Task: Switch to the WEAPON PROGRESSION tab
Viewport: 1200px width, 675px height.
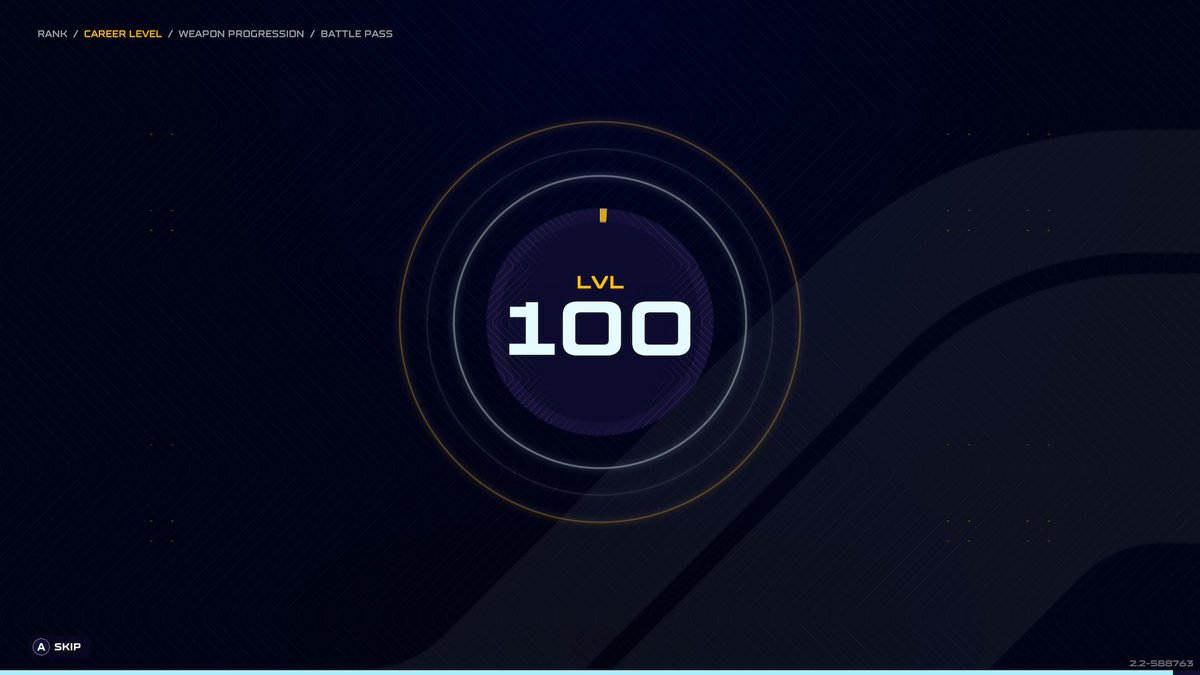Action: 240,33
